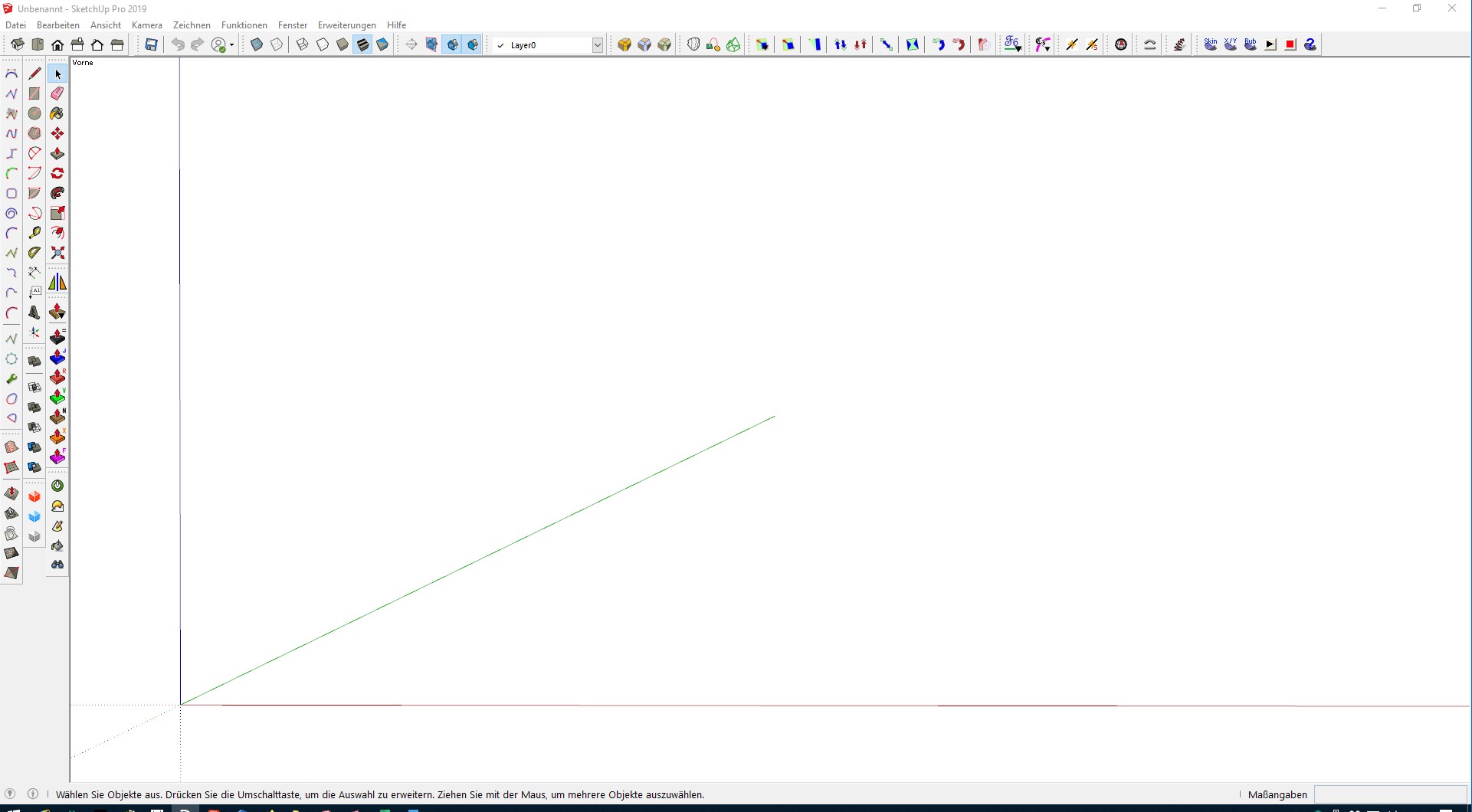1472x812 pixels.
Task: Click the Save floppy disk button
Action: coord(151,45)
